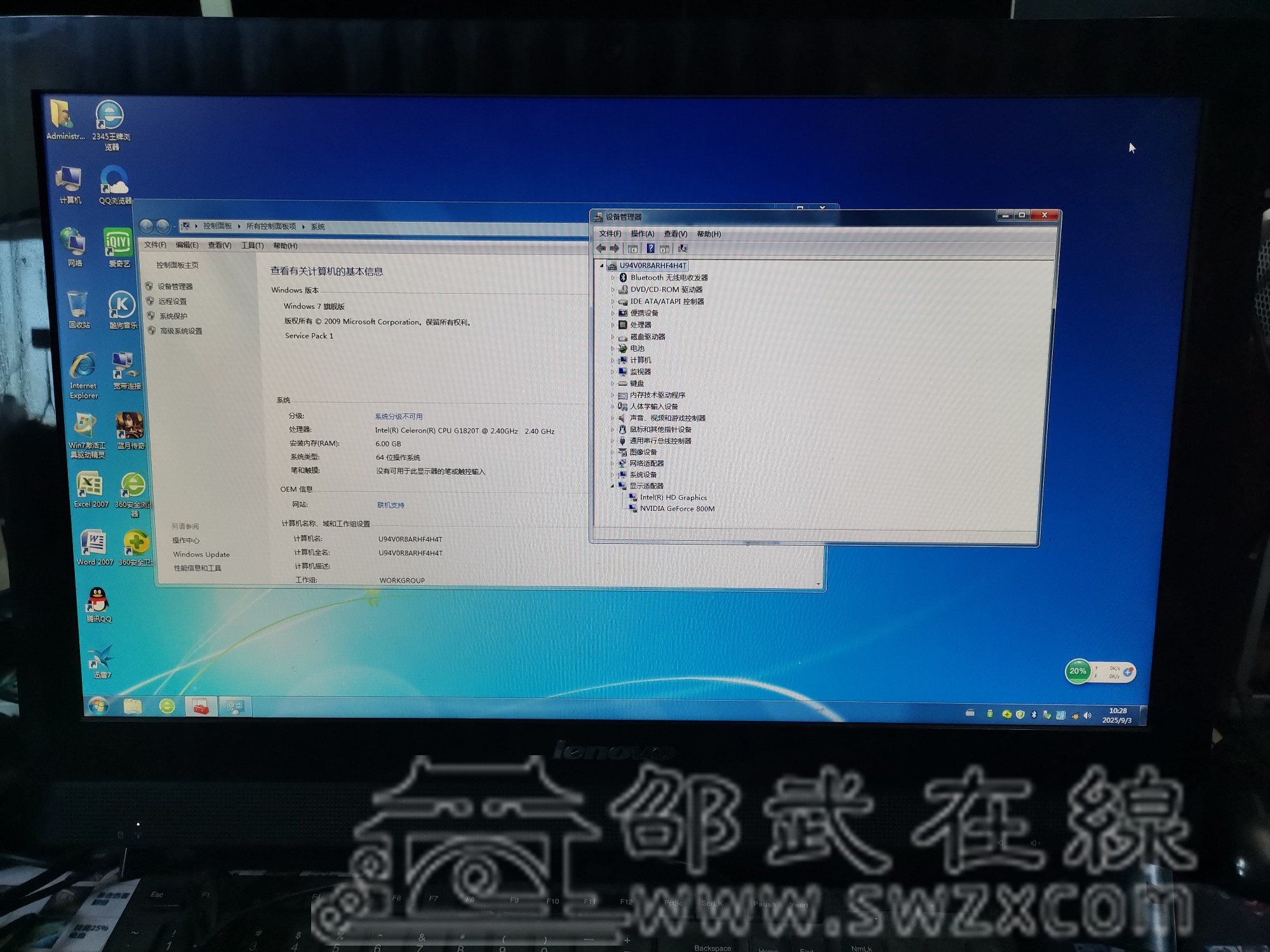Click 高级系统设置 in the left pane
1270x952 pixels.
pyautogui.click(x=181, y=331)
